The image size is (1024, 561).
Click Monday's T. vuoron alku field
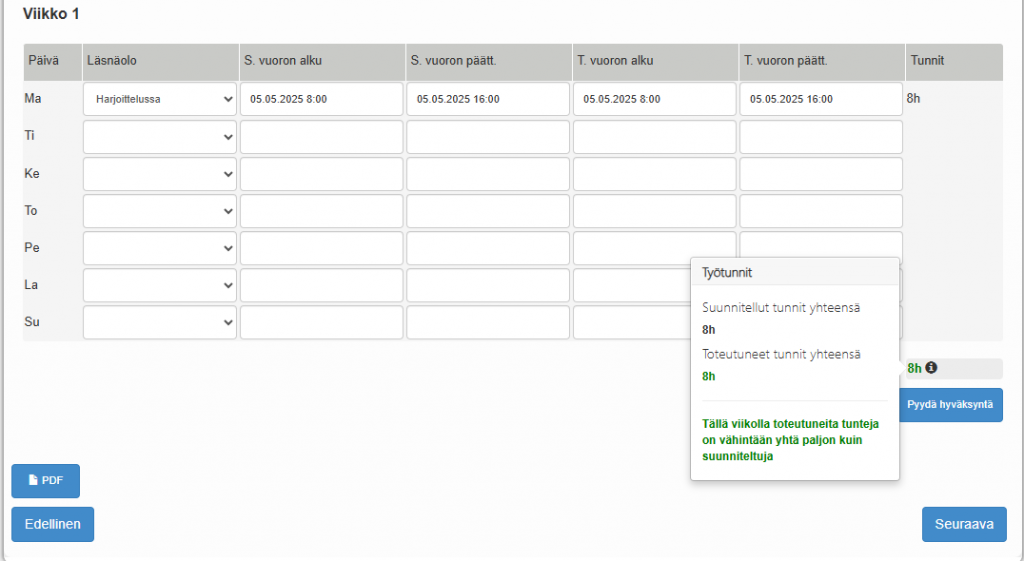[654, 99]
